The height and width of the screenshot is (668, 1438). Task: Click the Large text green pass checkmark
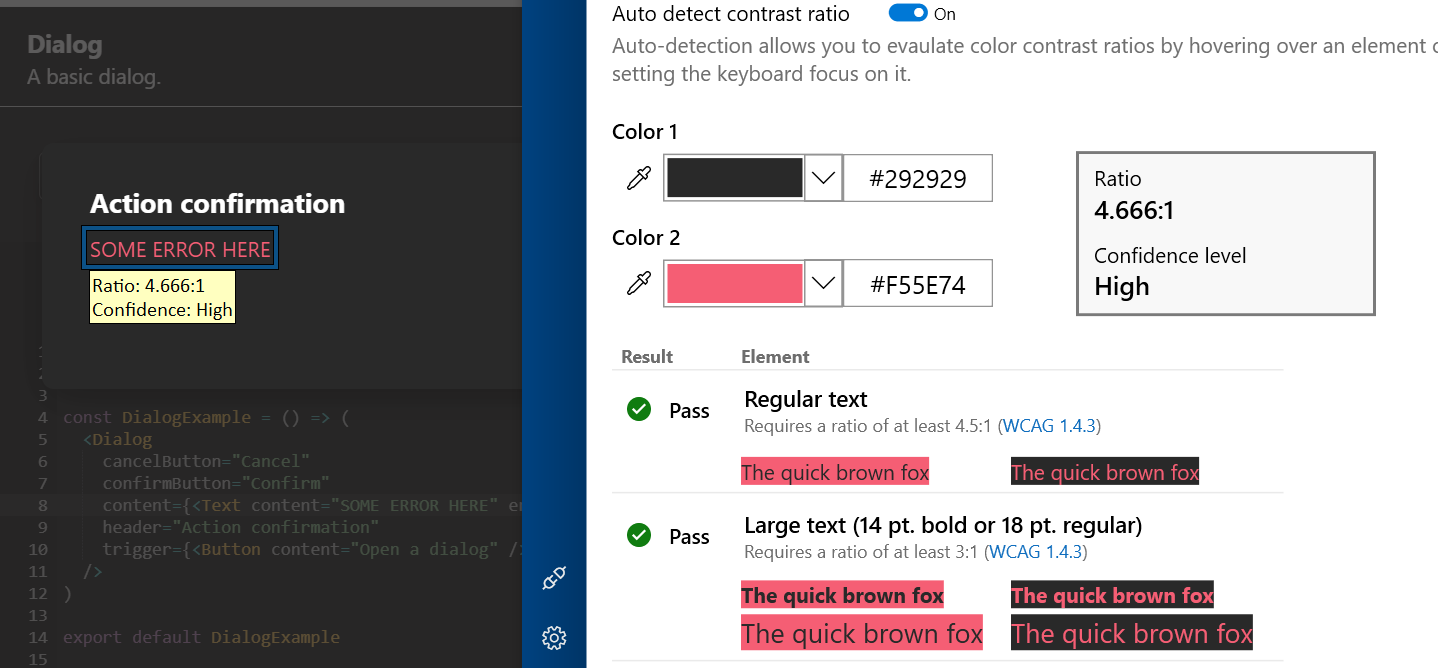pyautogui.click(x=639, y=535)
